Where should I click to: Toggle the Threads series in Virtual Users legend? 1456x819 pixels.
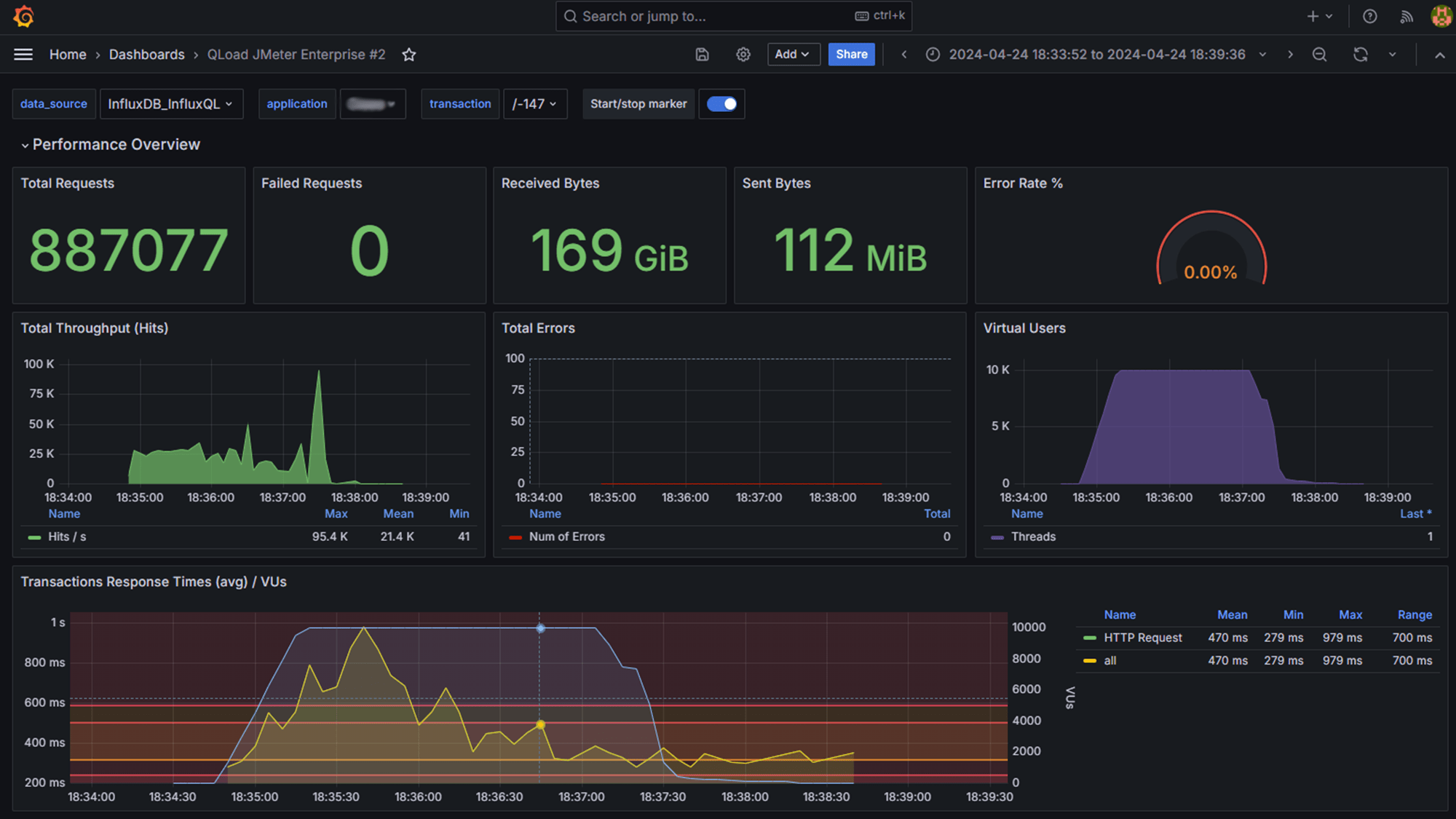(1034, 537)
